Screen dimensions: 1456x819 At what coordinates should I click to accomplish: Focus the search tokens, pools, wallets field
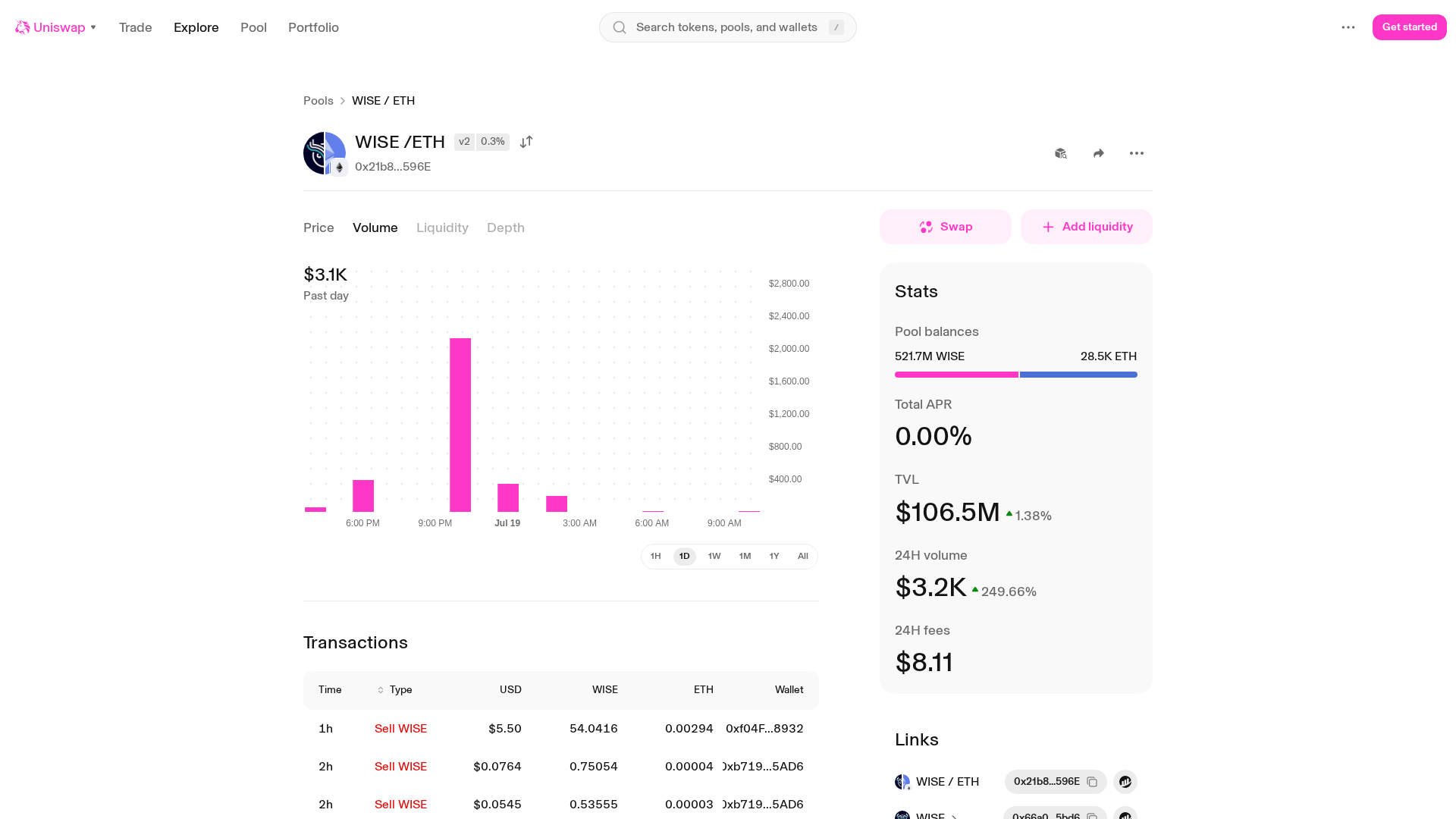pos(728,27)
